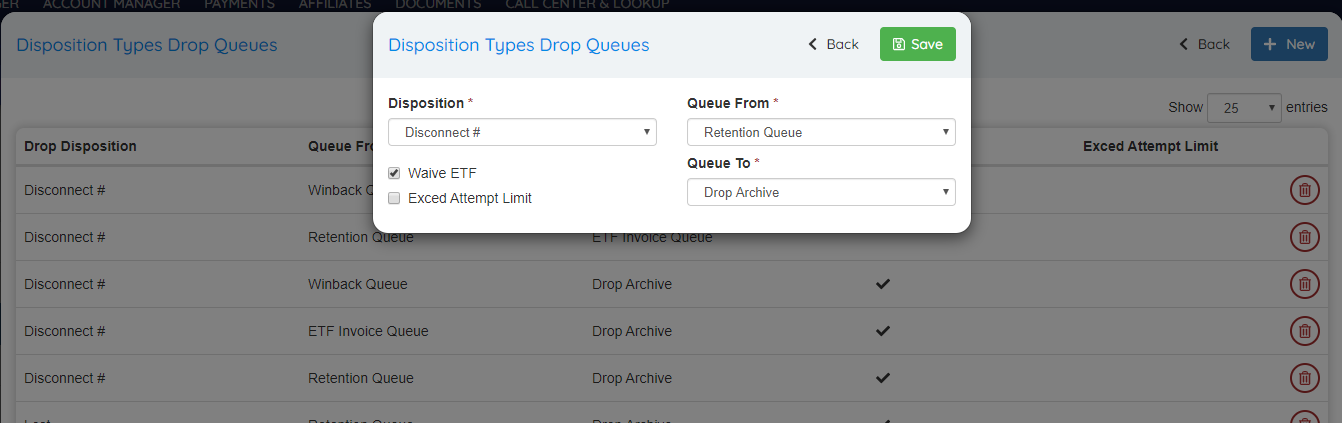Delete the ETF Invoice Queue to Drop Archive row

pyautogui.click(x=1304, y=331)
